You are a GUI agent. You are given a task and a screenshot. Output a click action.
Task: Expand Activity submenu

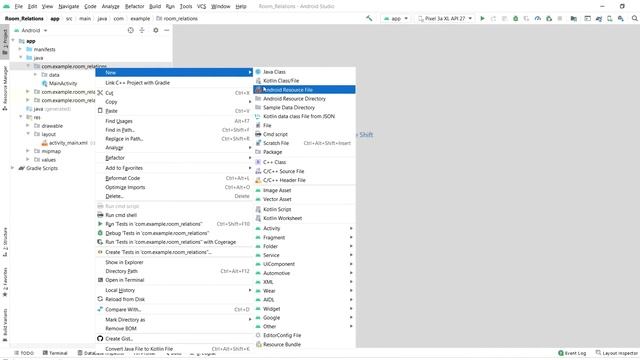coord(304,228)
